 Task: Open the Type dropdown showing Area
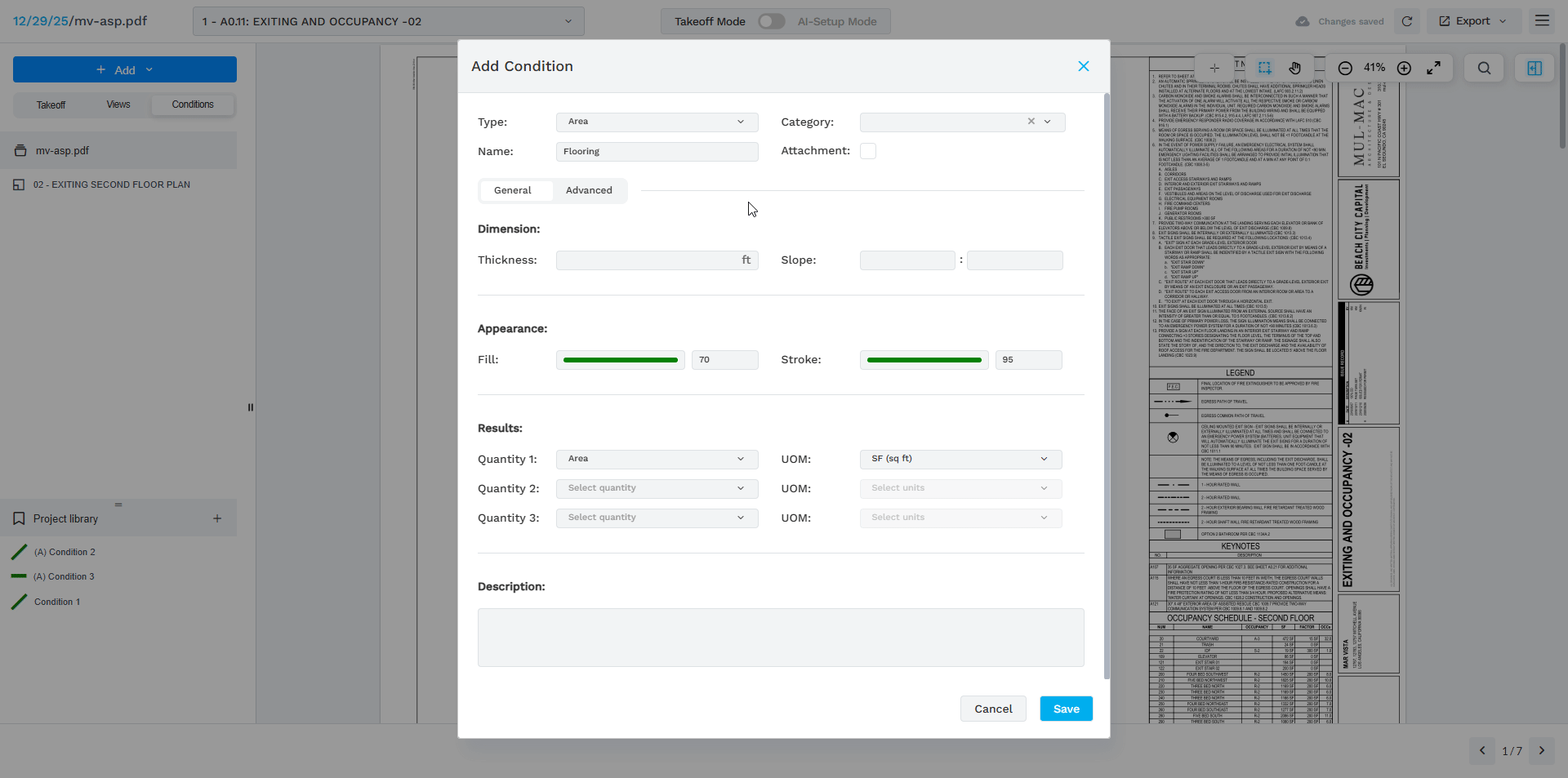tap(657, 122)
